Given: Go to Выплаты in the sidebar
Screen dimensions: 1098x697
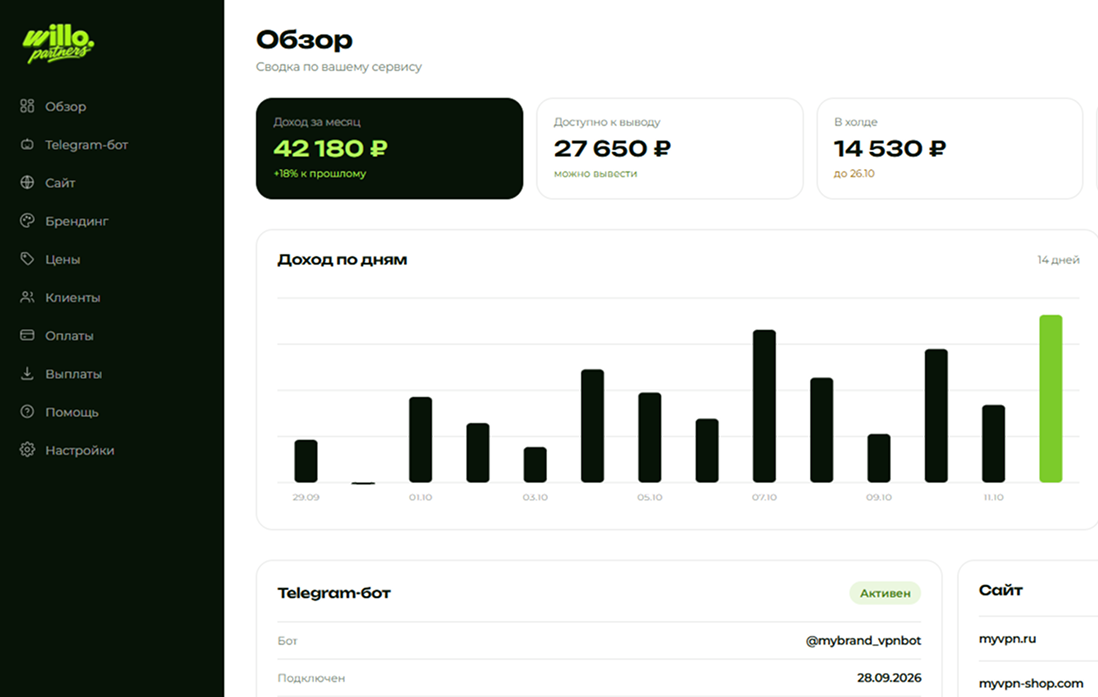Looking at the screenshot, I should 74,374.
